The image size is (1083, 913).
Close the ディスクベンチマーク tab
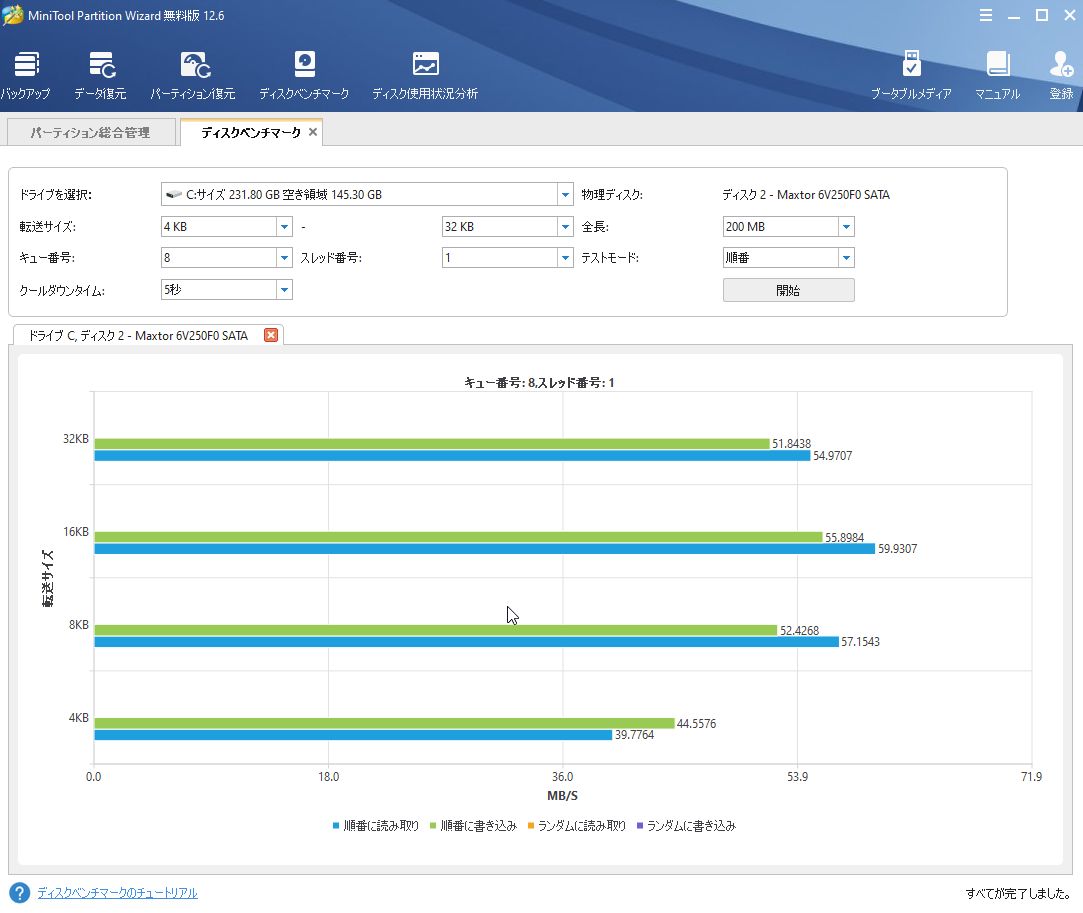(313, 132)
